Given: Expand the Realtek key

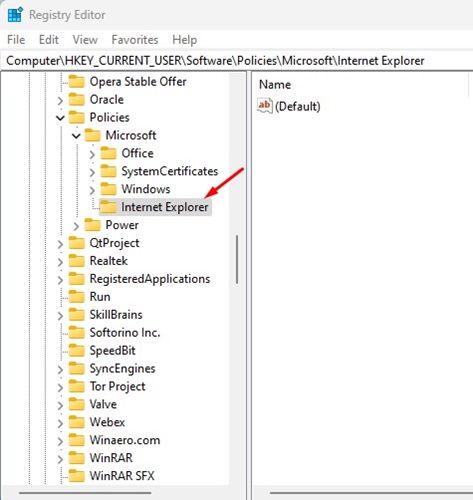Looking at the screenshot, I should click(60, 262).
